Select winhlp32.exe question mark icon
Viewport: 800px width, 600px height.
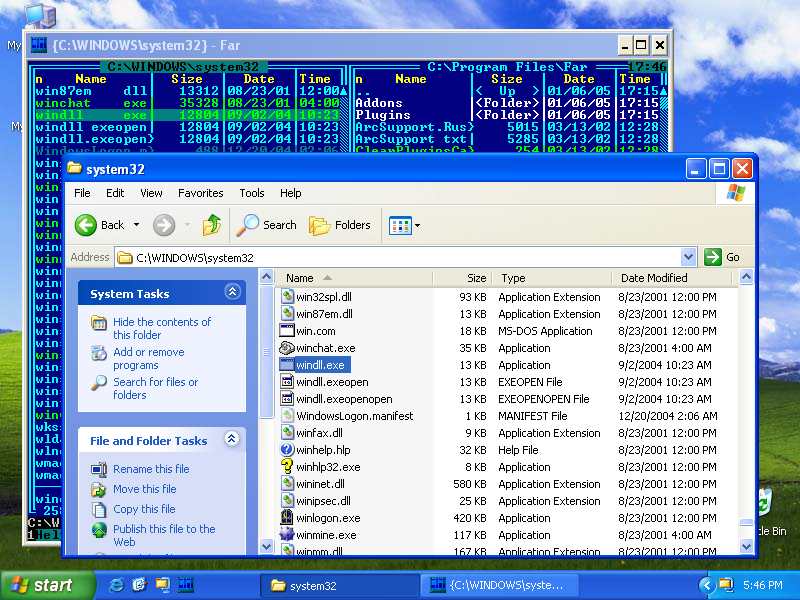point(287,467)
